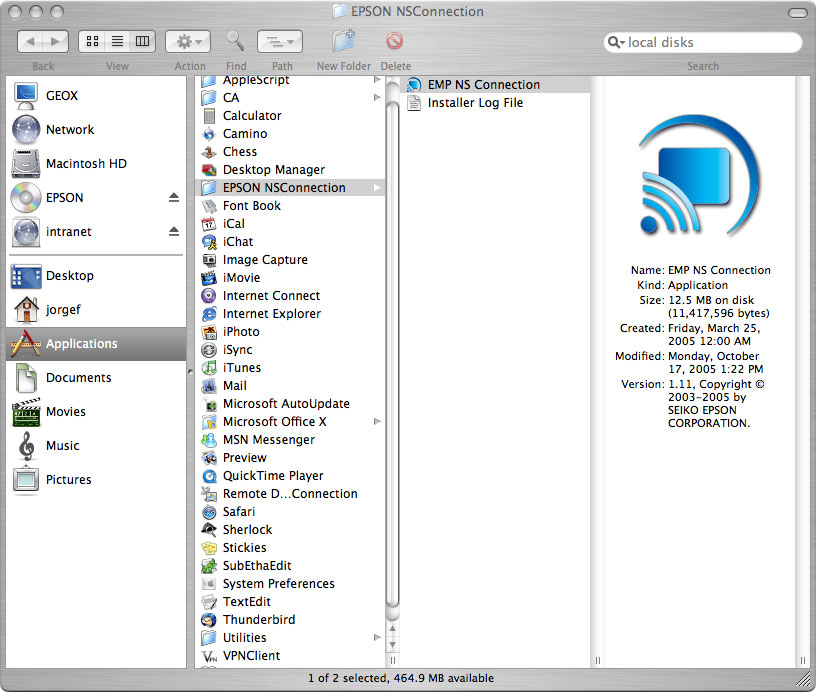
Task: Open Music in the sidebar
Action: coord(96,446)
